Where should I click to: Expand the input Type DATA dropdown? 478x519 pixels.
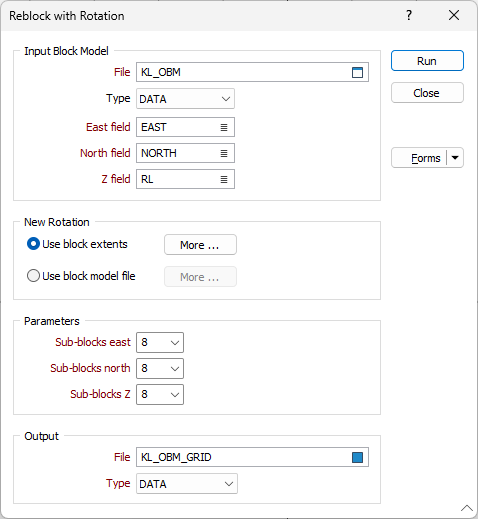(185, 99)
